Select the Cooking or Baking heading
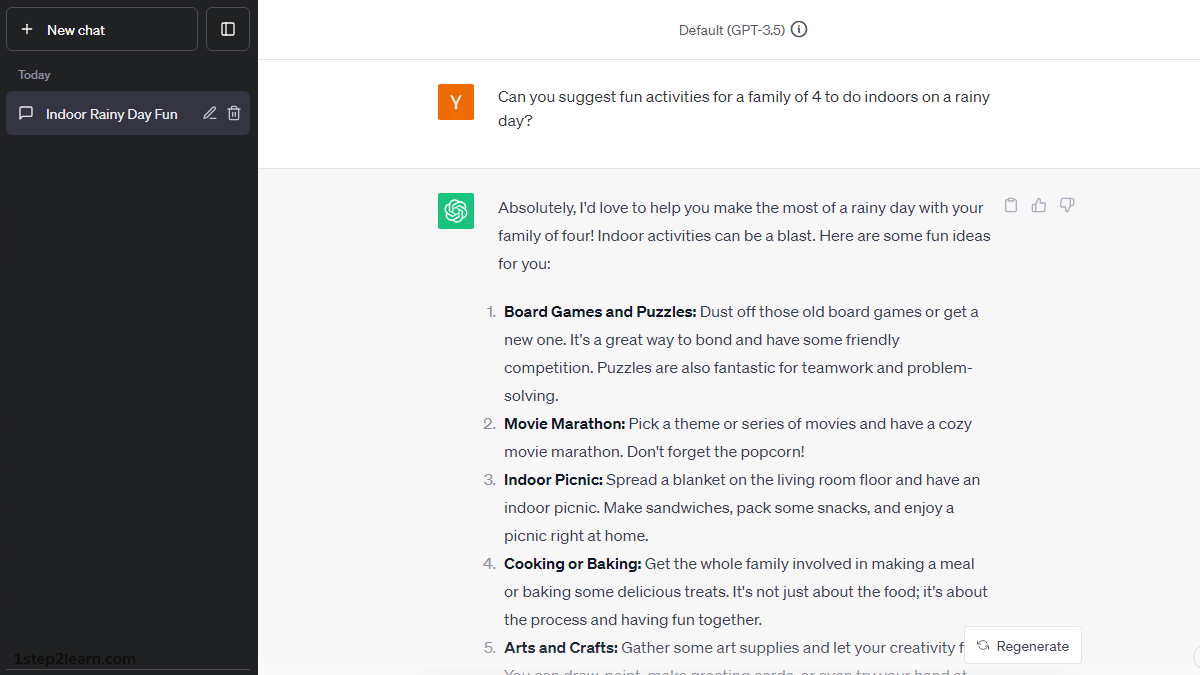The image size is (1200, 675). click(572, 564)
